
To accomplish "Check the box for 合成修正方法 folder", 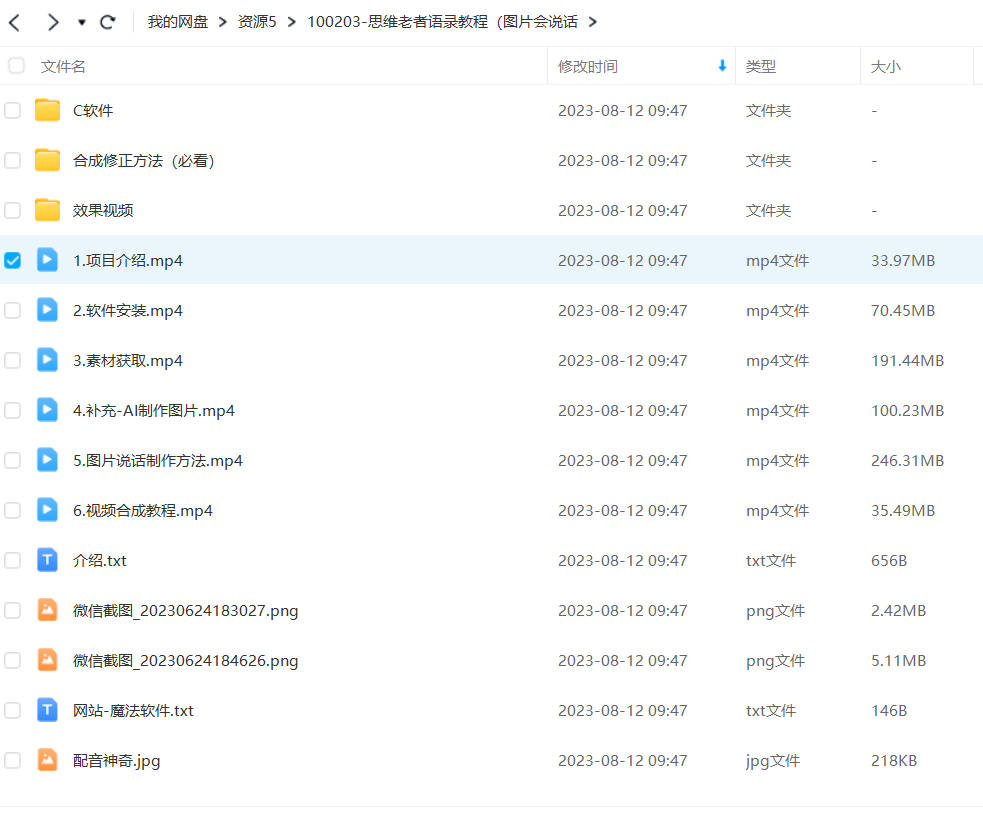I will (13, 161).
